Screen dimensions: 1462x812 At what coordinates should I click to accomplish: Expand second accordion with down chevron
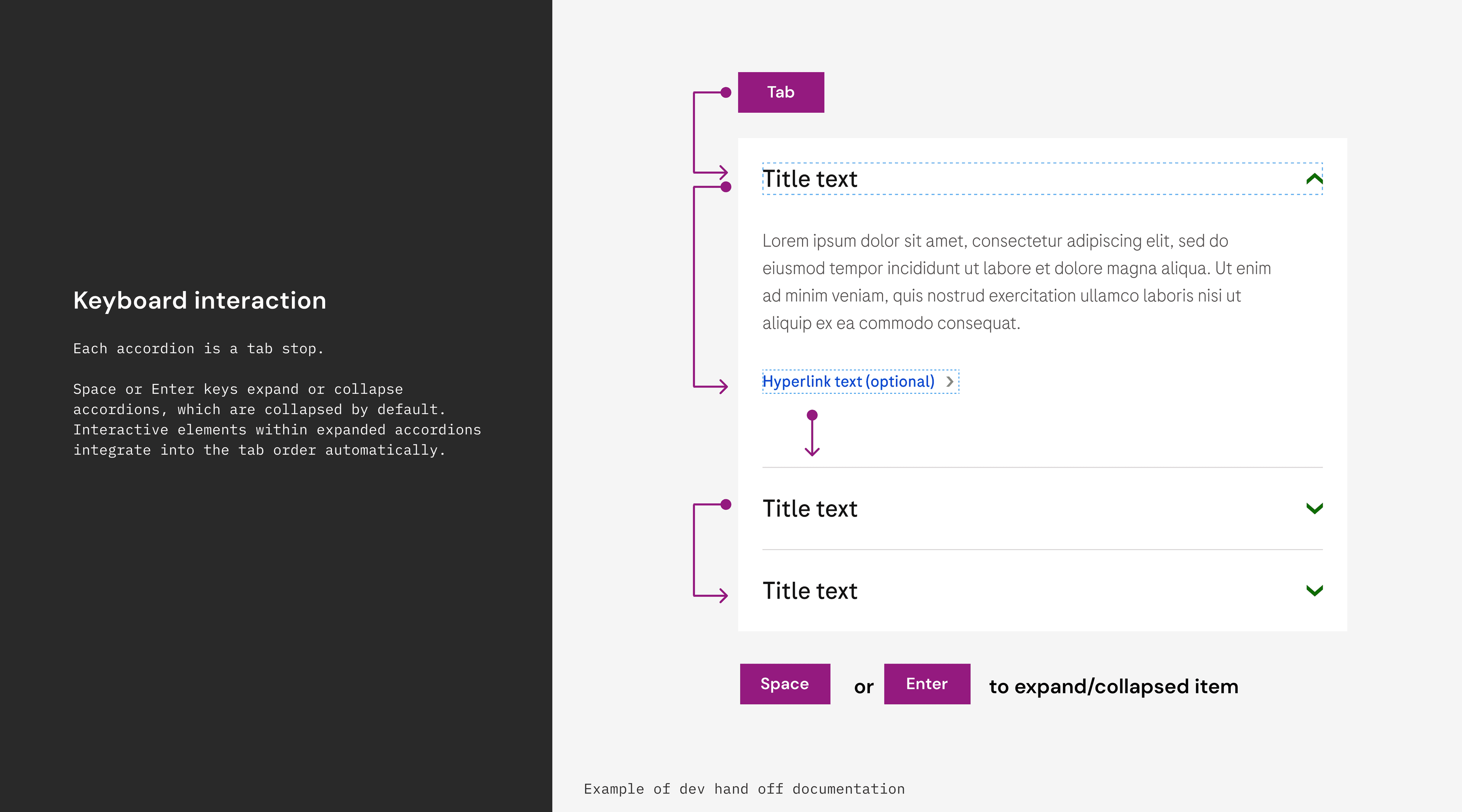(x=1314, y=508)
